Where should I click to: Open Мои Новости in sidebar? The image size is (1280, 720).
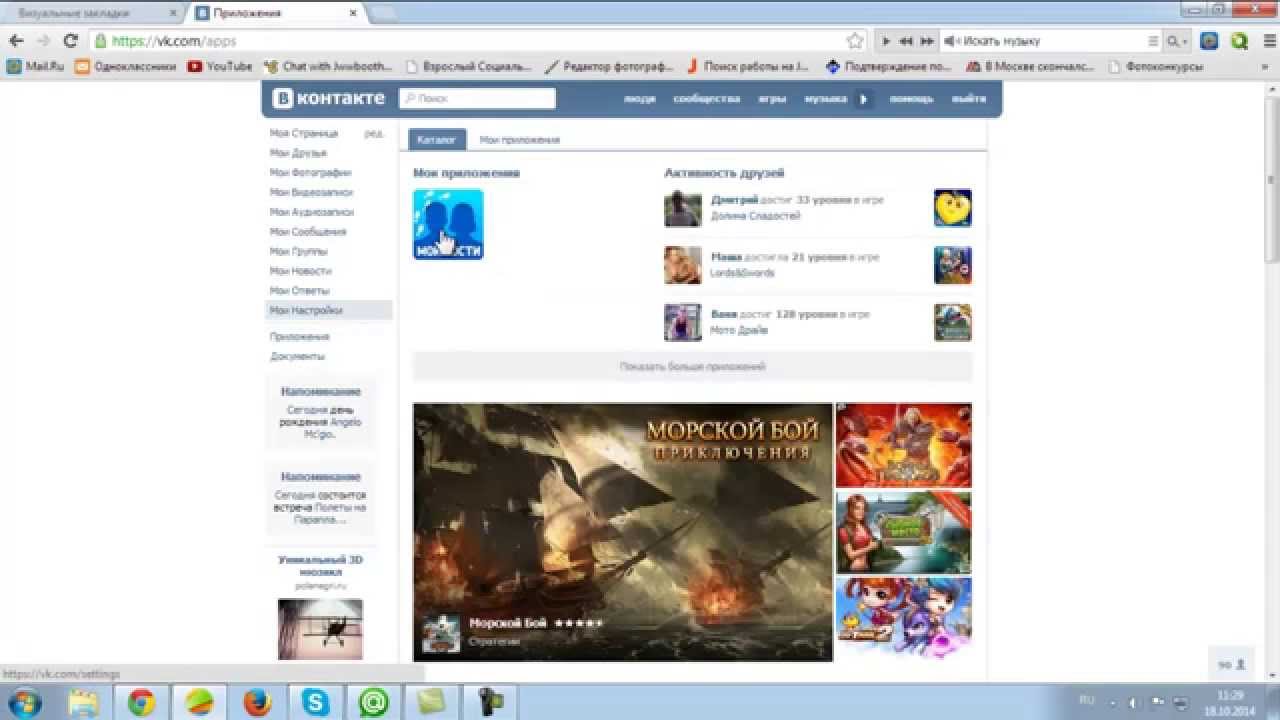(301, 271)
